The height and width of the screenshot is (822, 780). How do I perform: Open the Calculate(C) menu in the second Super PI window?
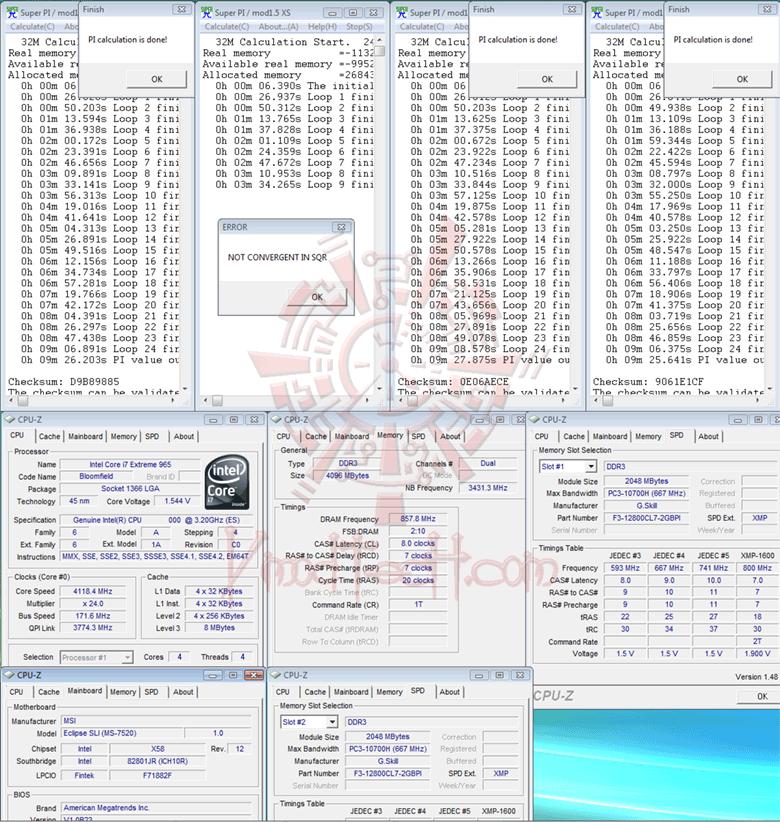click(226, 26)
